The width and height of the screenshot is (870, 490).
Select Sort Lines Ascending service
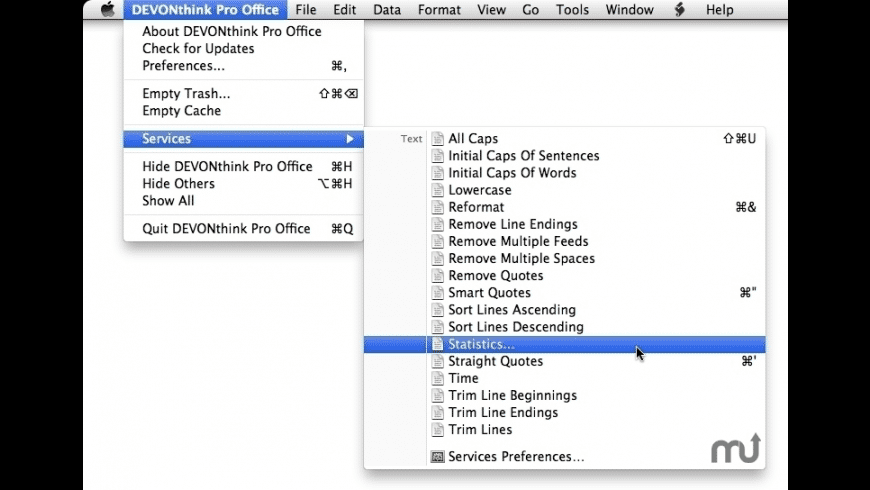coord(512,310)
